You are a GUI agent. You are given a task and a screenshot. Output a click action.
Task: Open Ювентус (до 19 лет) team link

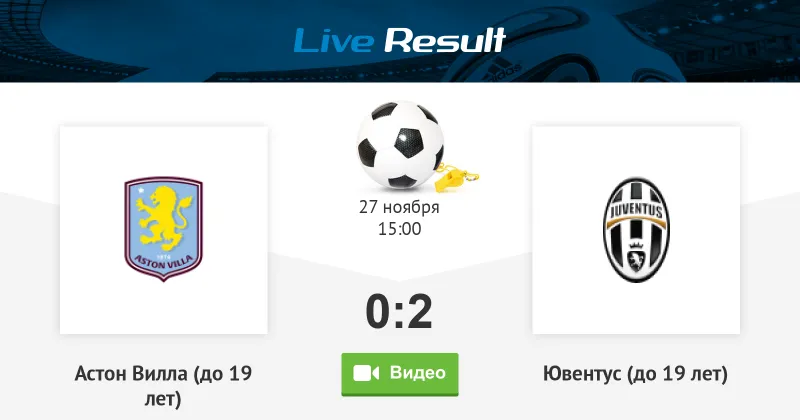click(636, 374)
